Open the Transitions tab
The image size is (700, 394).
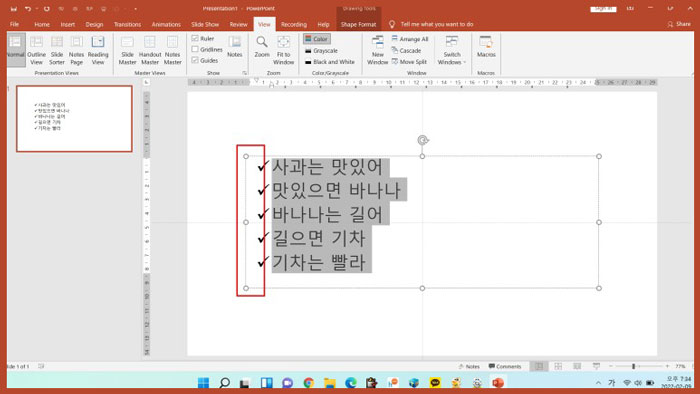(x=127, y=24)
